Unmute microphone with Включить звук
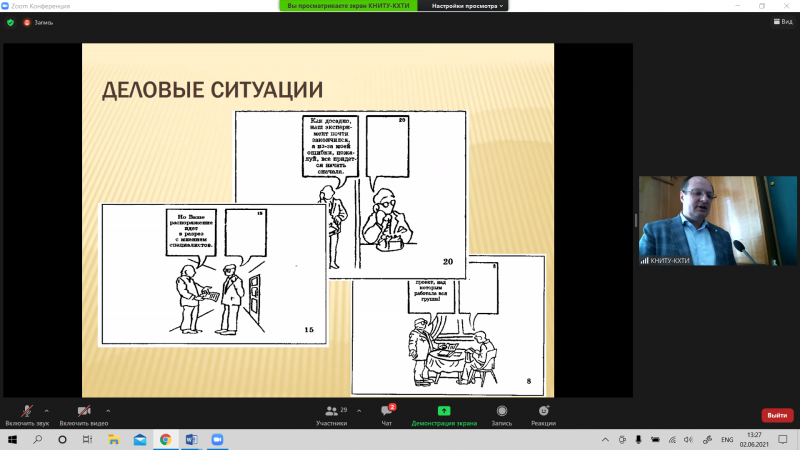 coord(27,414)
